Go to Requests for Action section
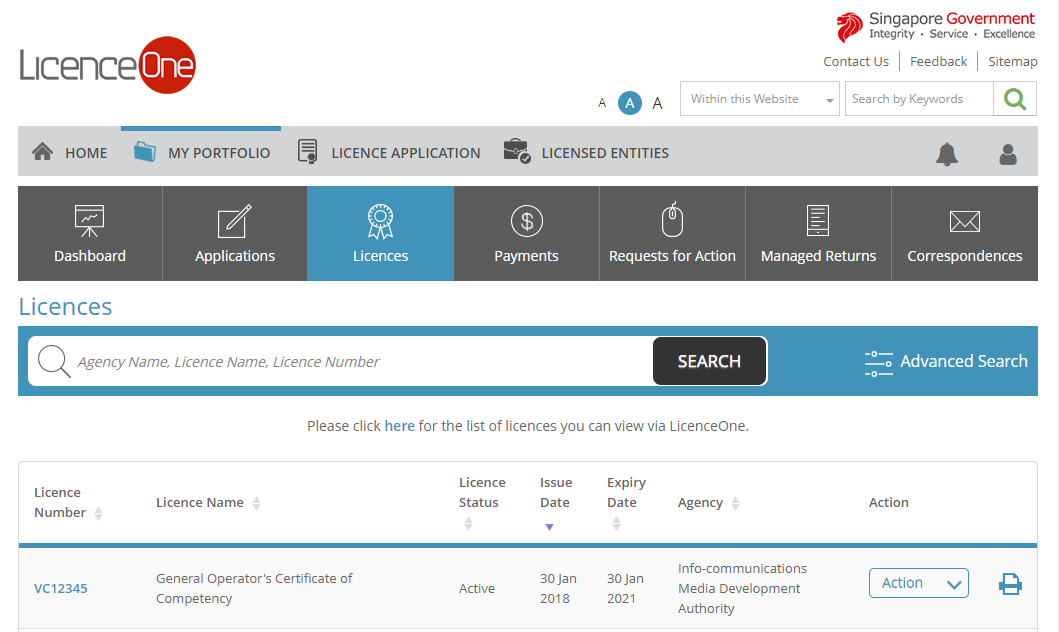1059x632 pixels. coord(672,233)
